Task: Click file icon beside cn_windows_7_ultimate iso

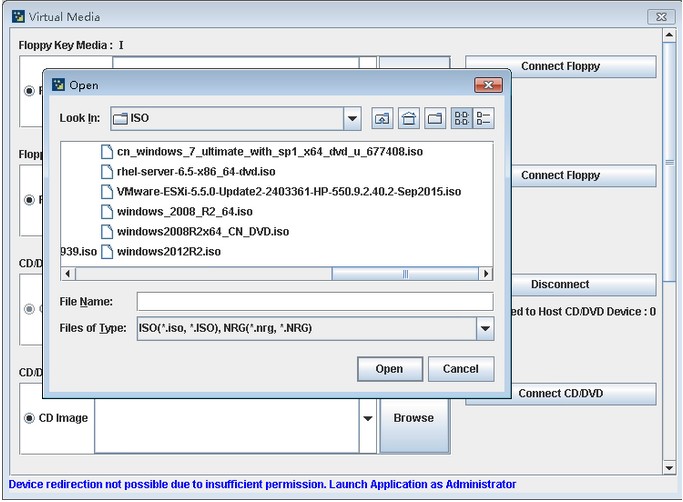Action: coord(107,152)
